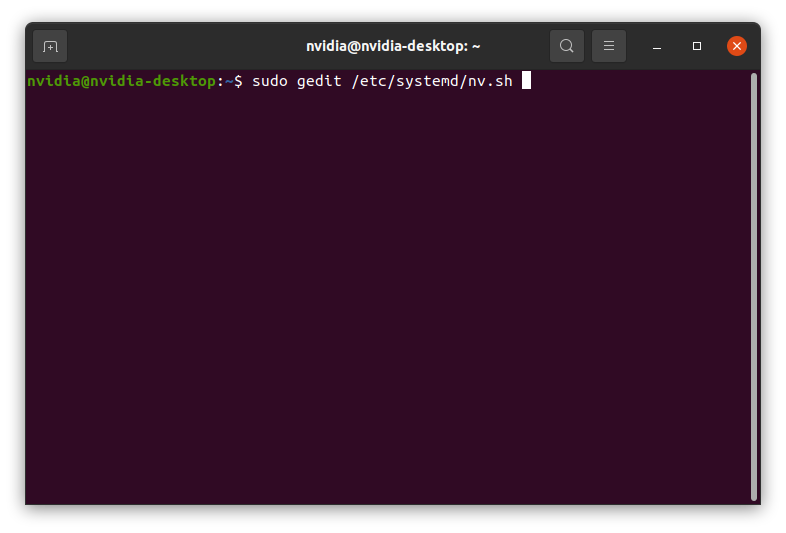Click the word sudo in command

tap(270, 81)
